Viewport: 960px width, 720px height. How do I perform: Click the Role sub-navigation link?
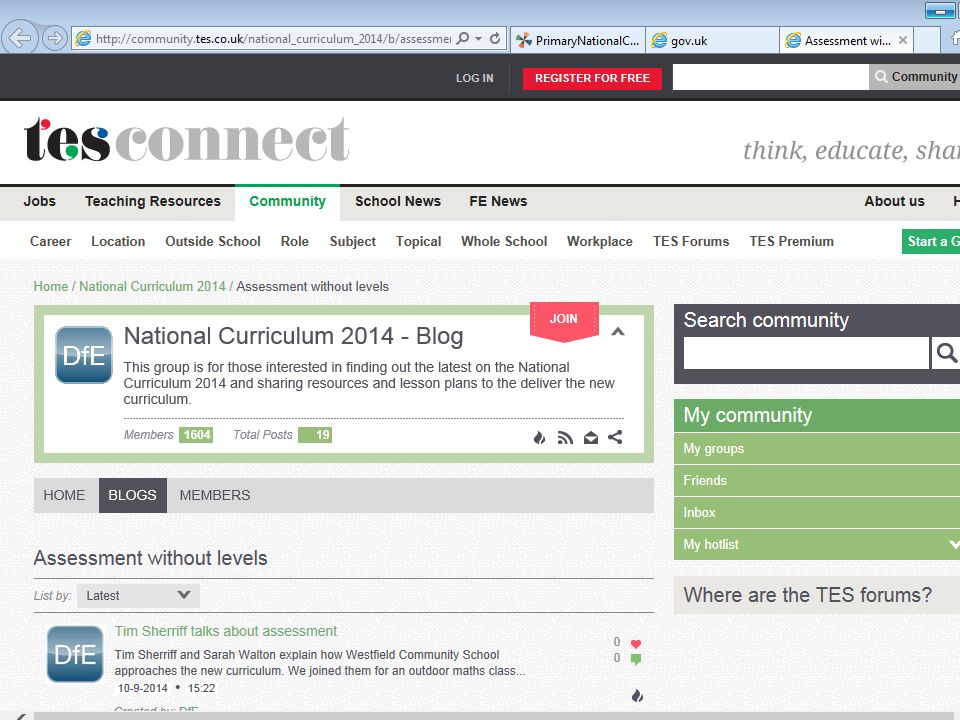tap(294, 241)
